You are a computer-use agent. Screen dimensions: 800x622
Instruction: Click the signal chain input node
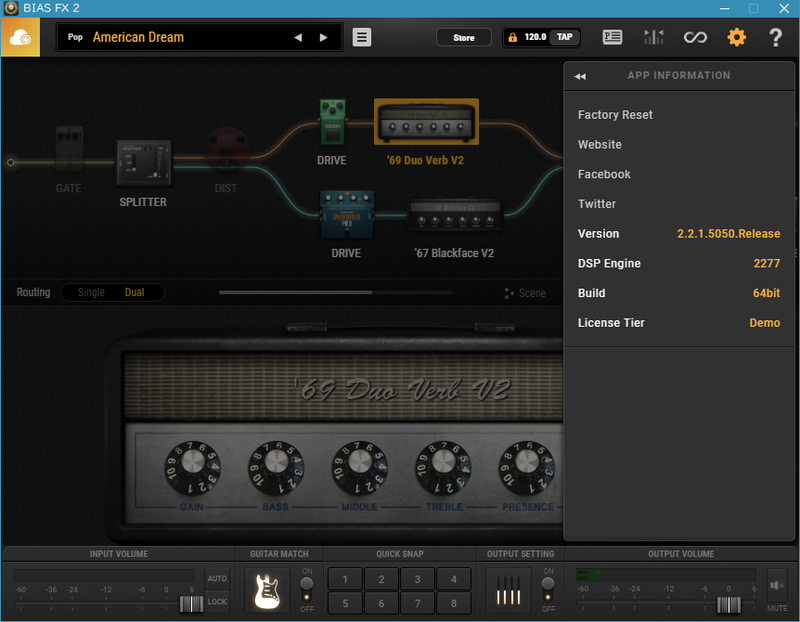pos(11,163)
